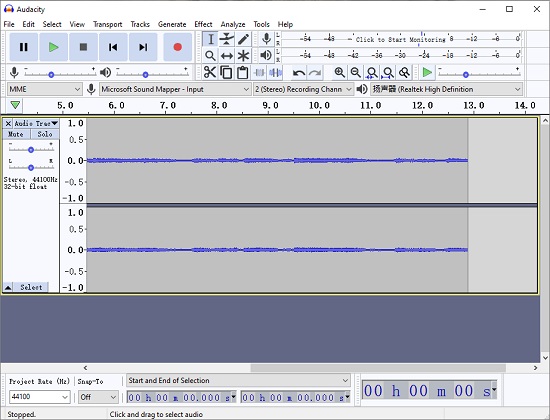Click the Play-at-Speed slider handle
The image size is (550, 420).
466,75
